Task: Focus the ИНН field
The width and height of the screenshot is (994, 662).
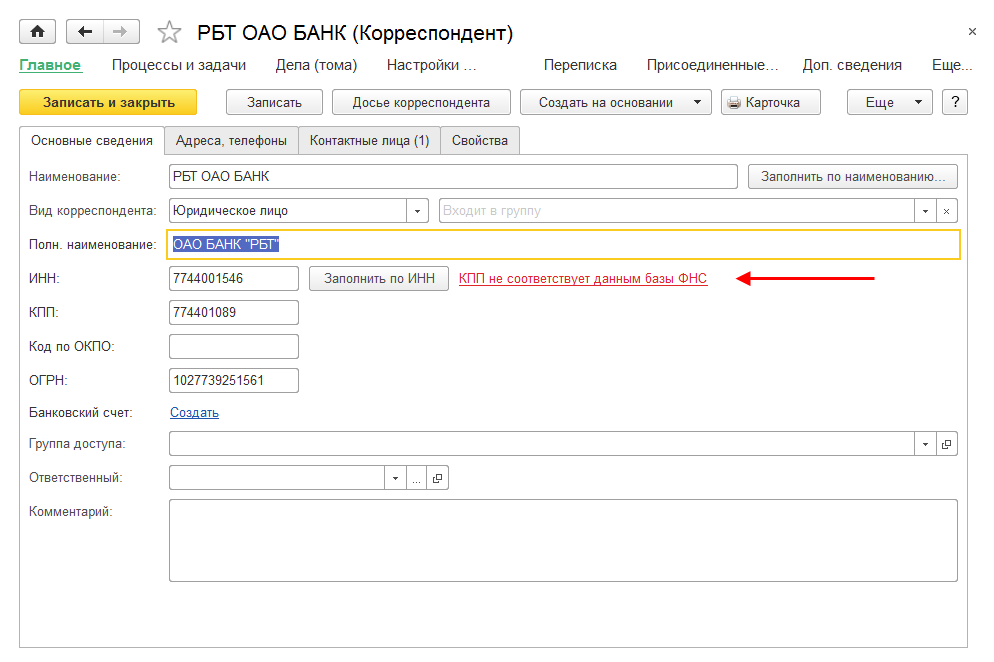Action: pyautogui.click(x=234, y=278)
